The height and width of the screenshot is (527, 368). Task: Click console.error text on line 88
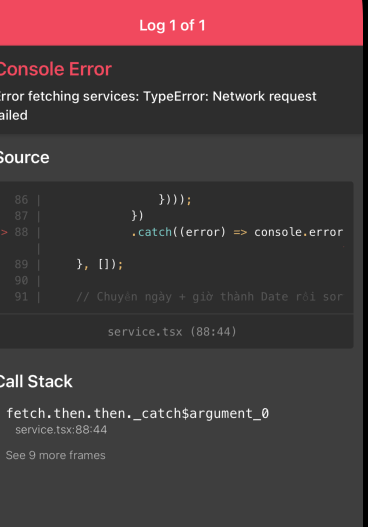298,232
